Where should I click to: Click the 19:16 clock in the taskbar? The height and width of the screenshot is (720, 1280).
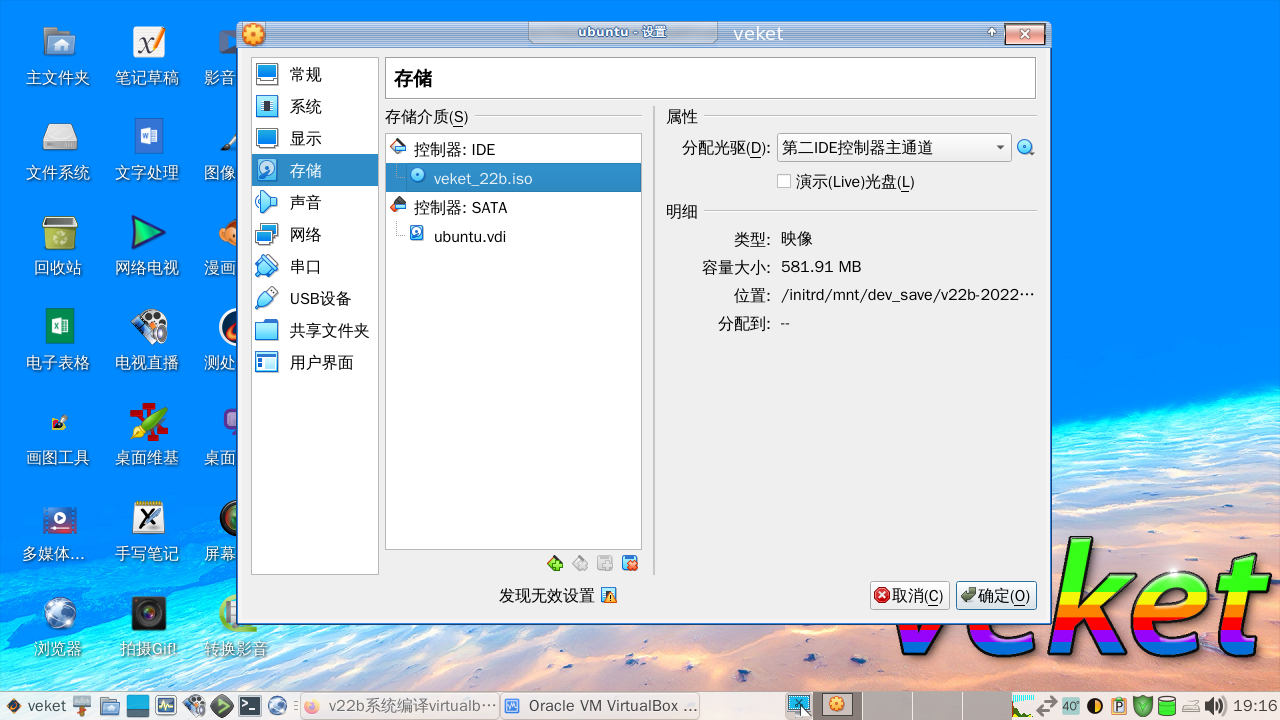tap(1255, 706)
